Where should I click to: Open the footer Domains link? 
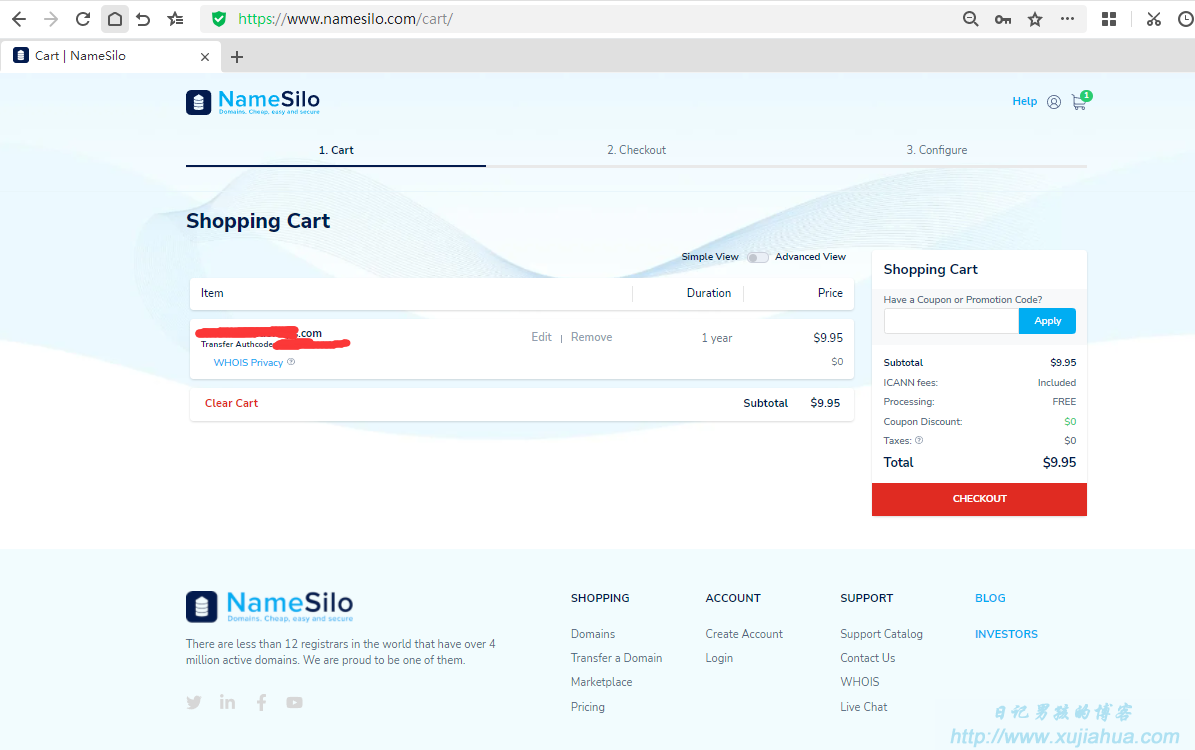click(593, 634)
